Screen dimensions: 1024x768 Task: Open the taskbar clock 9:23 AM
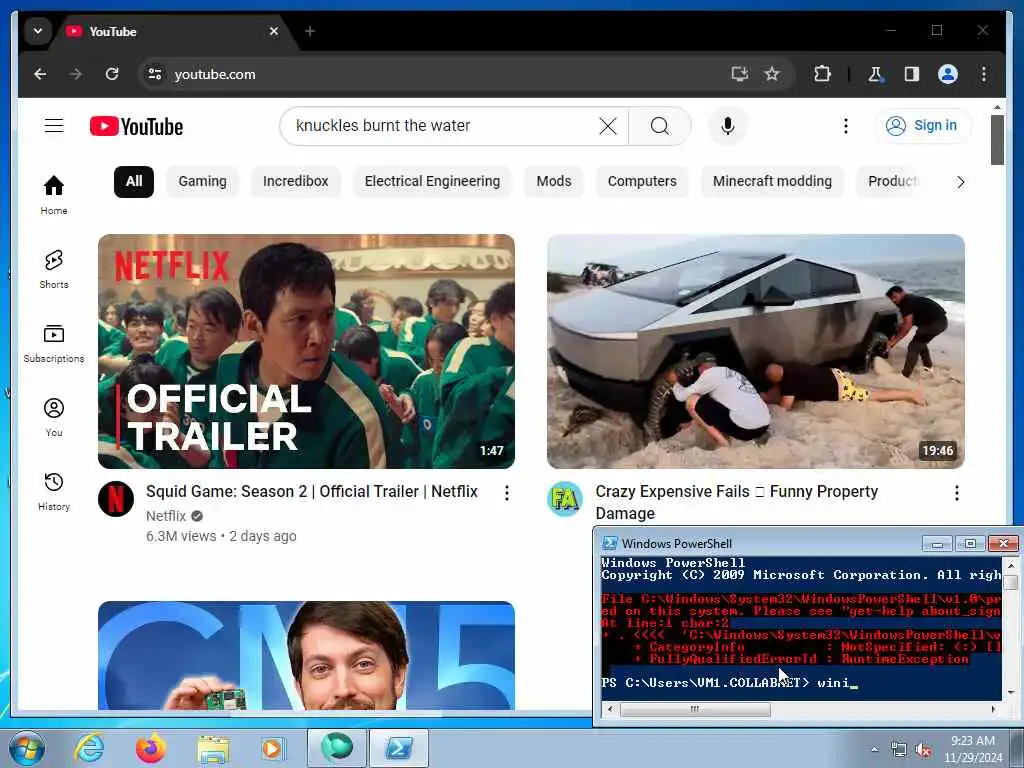[972, 749]
